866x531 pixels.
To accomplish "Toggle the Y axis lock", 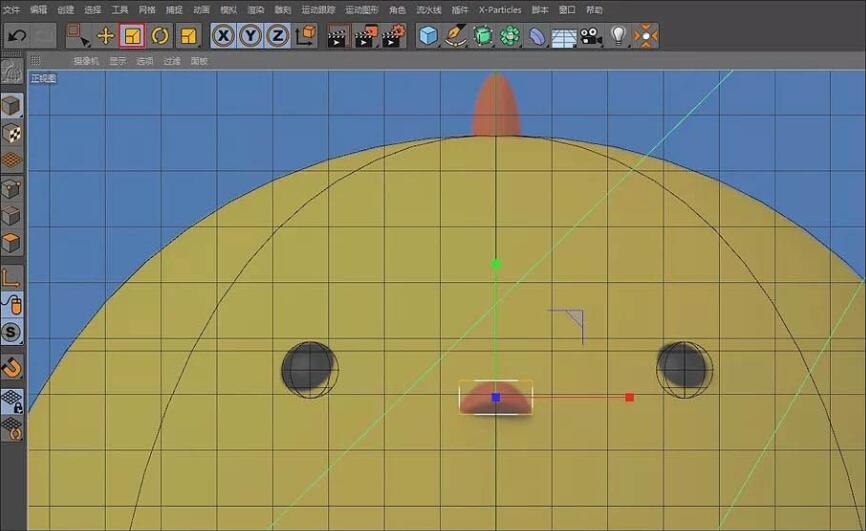I will [250, 36].
